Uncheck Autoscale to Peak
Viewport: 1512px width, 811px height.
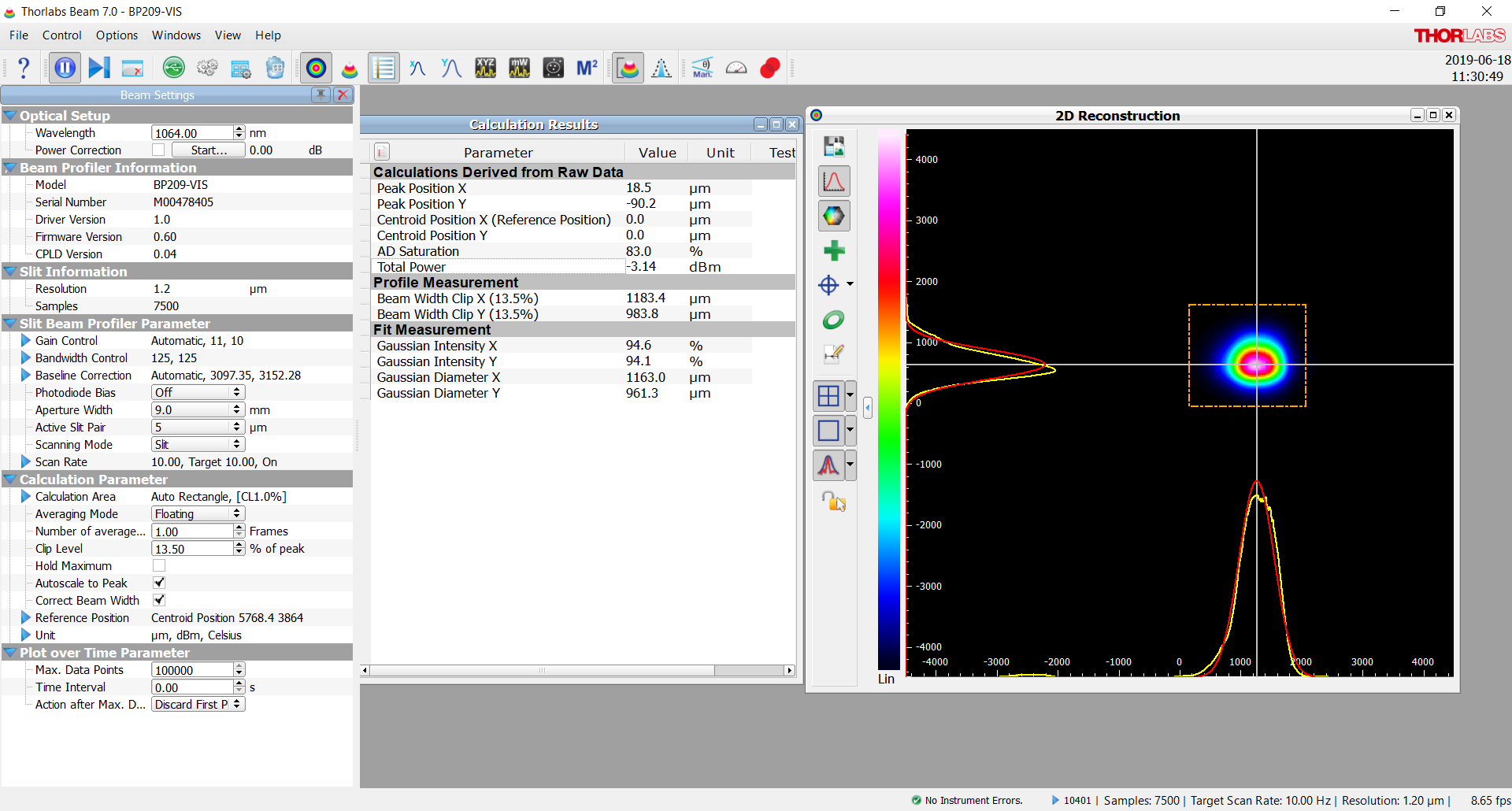(159, 583)
